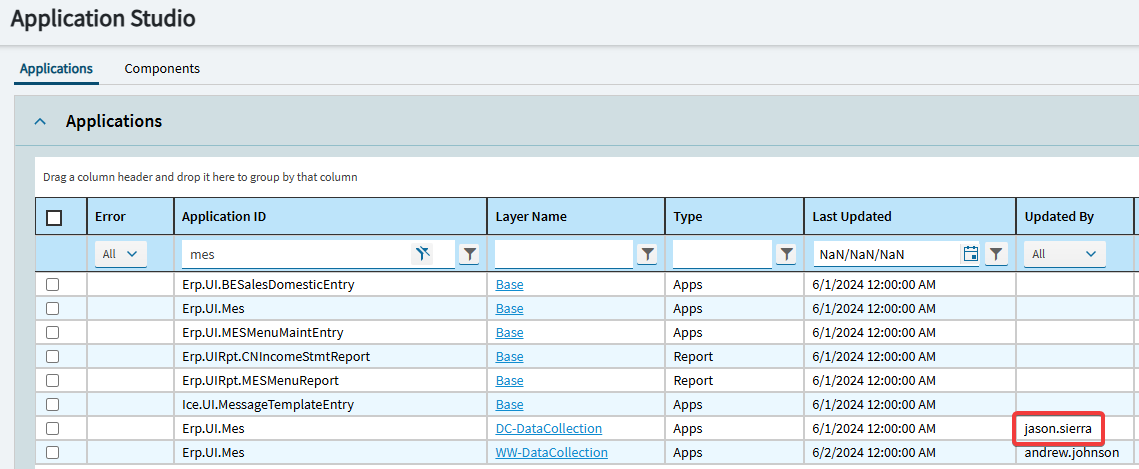Sort by the Last Updated column header
This screenshot has height=469, width=1139.
pyautogui.click(x=851, y=216)
